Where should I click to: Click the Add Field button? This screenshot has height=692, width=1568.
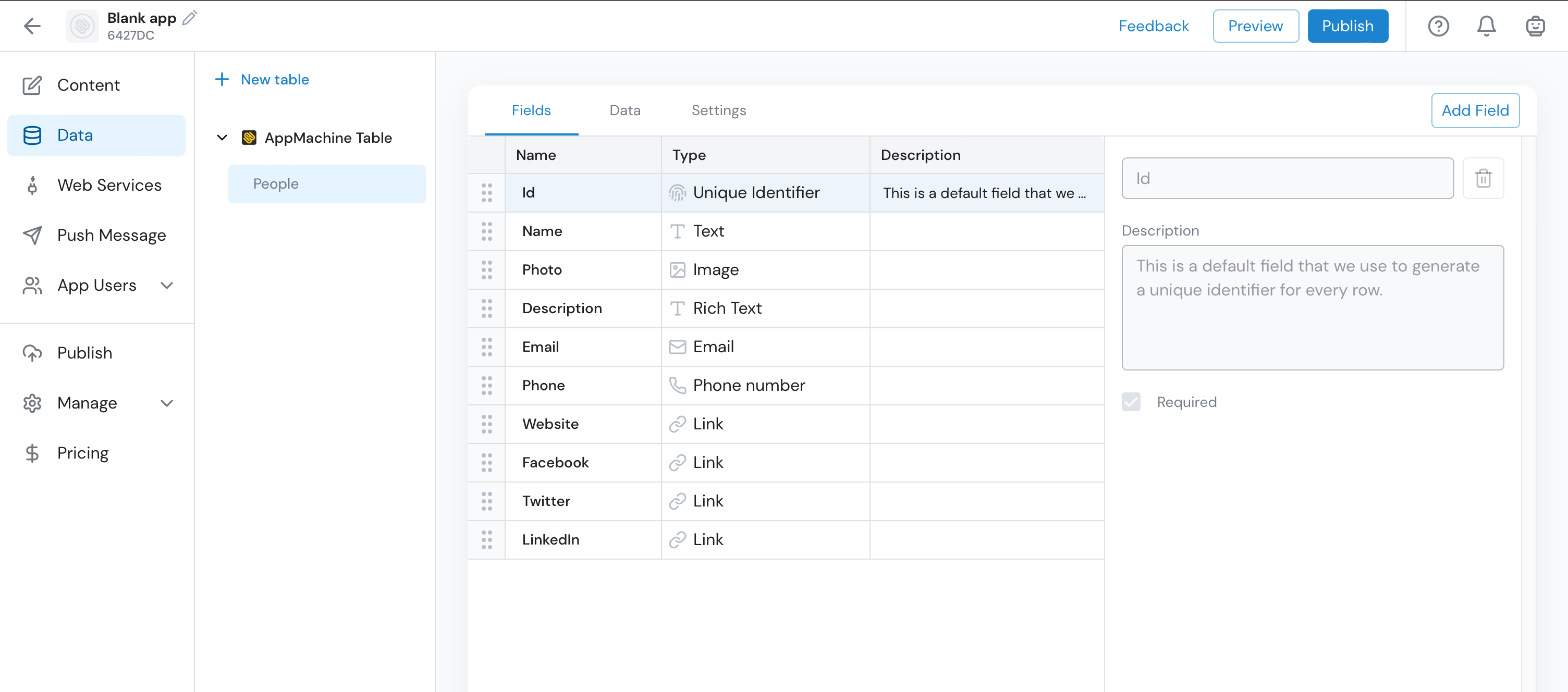coord(1475,110)
